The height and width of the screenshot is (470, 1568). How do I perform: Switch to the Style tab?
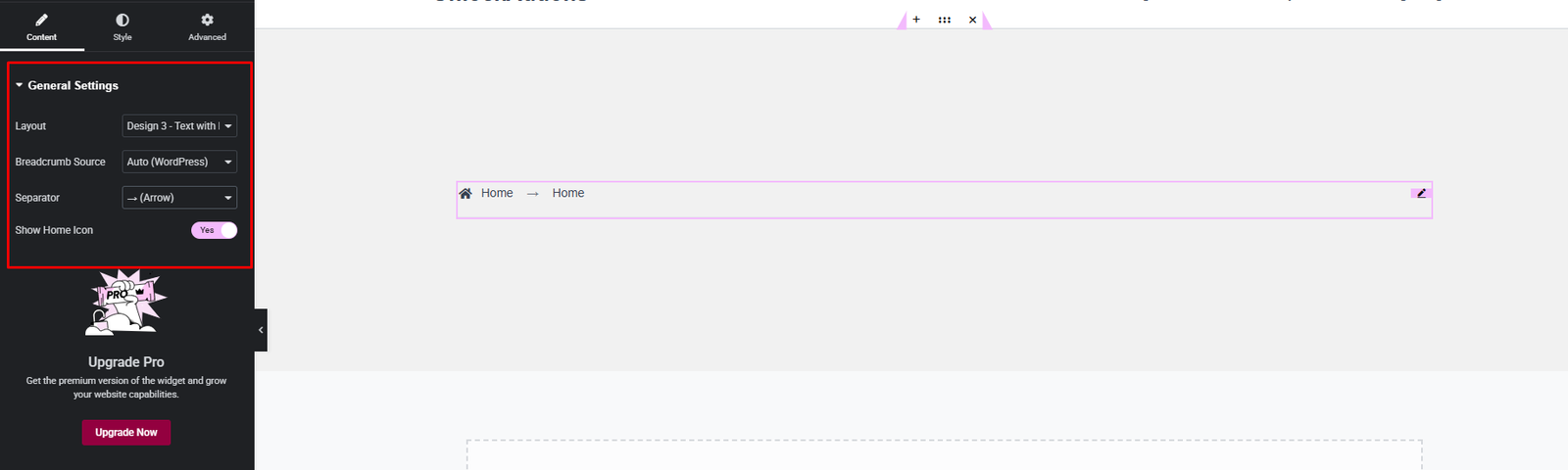[122, 26]
